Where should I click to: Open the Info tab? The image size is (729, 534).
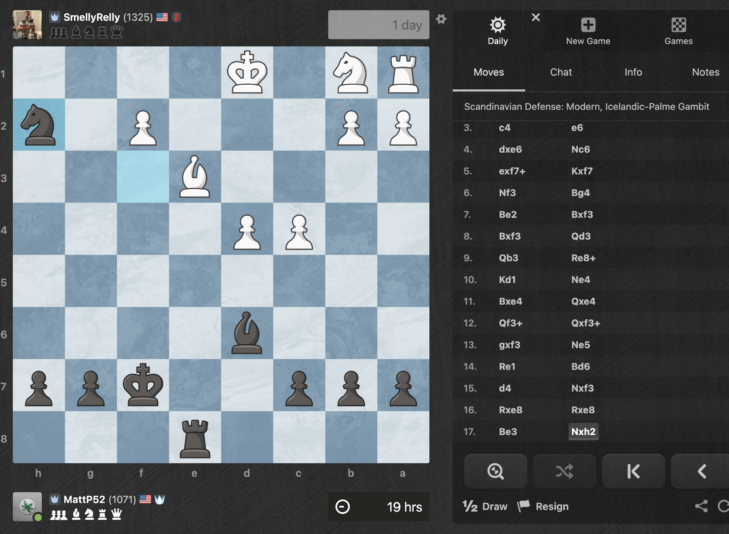tap(633, 72)
